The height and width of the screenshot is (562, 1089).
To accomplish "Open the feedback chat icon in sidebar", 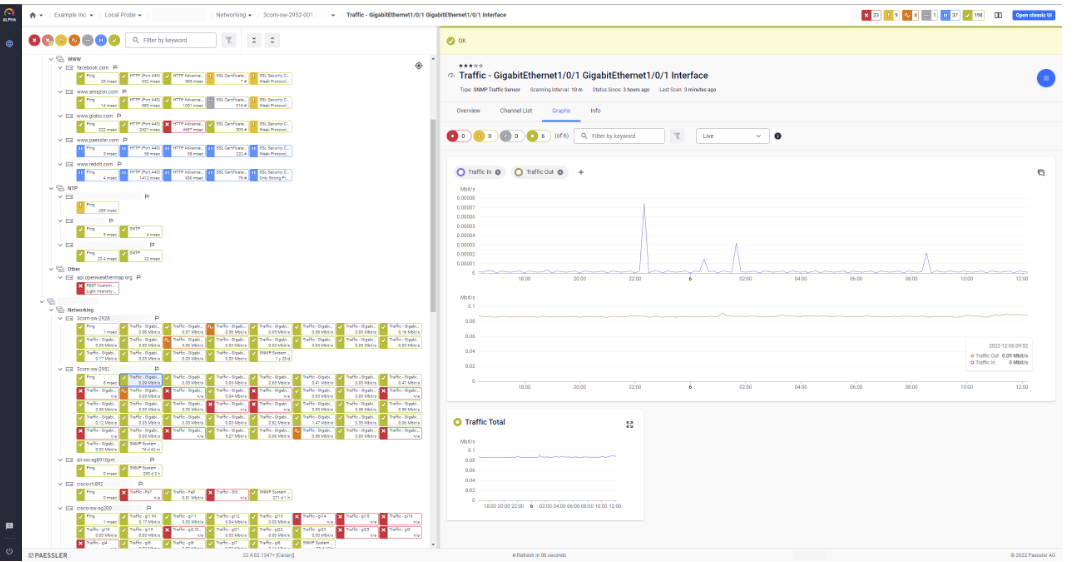I will (x=9, y=526).
